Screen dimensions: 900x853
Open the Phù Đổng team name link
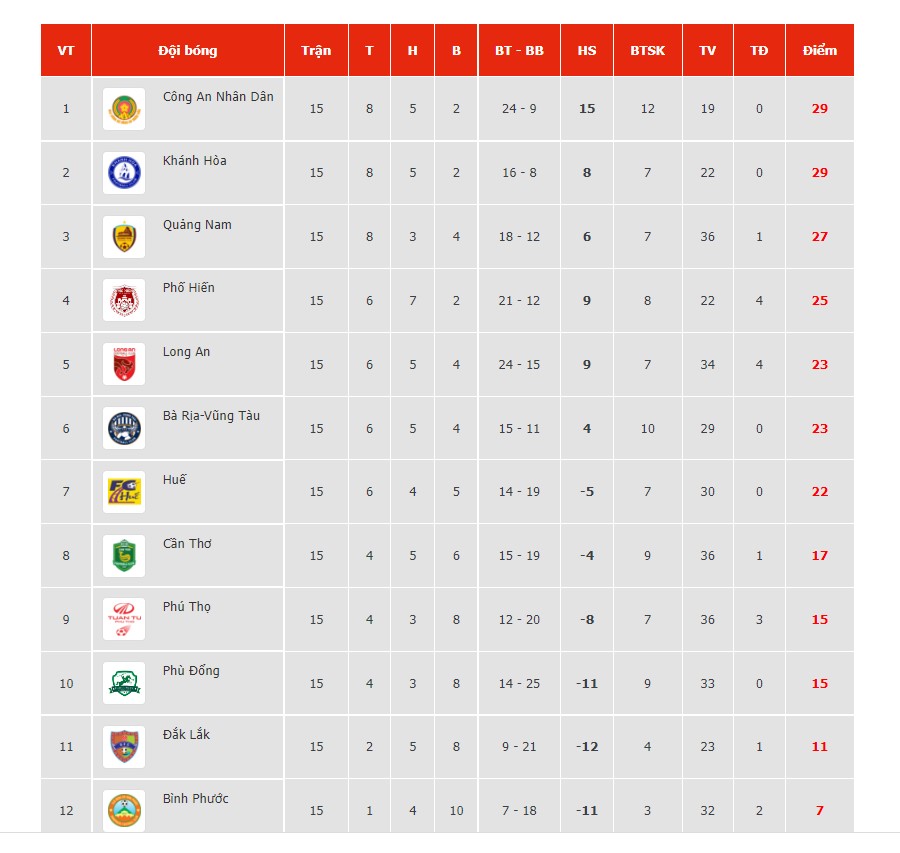tap(191, 671)
